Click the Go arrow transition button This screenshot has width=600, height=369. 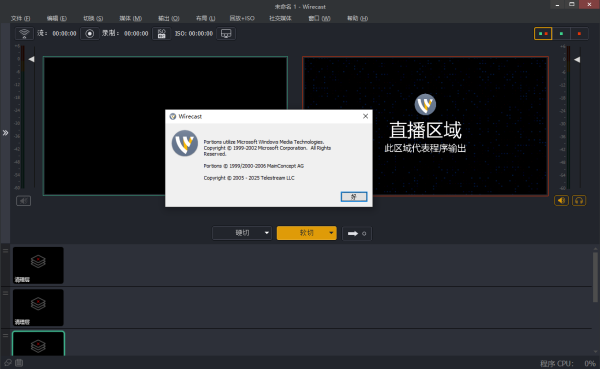(x=357, y=233)
